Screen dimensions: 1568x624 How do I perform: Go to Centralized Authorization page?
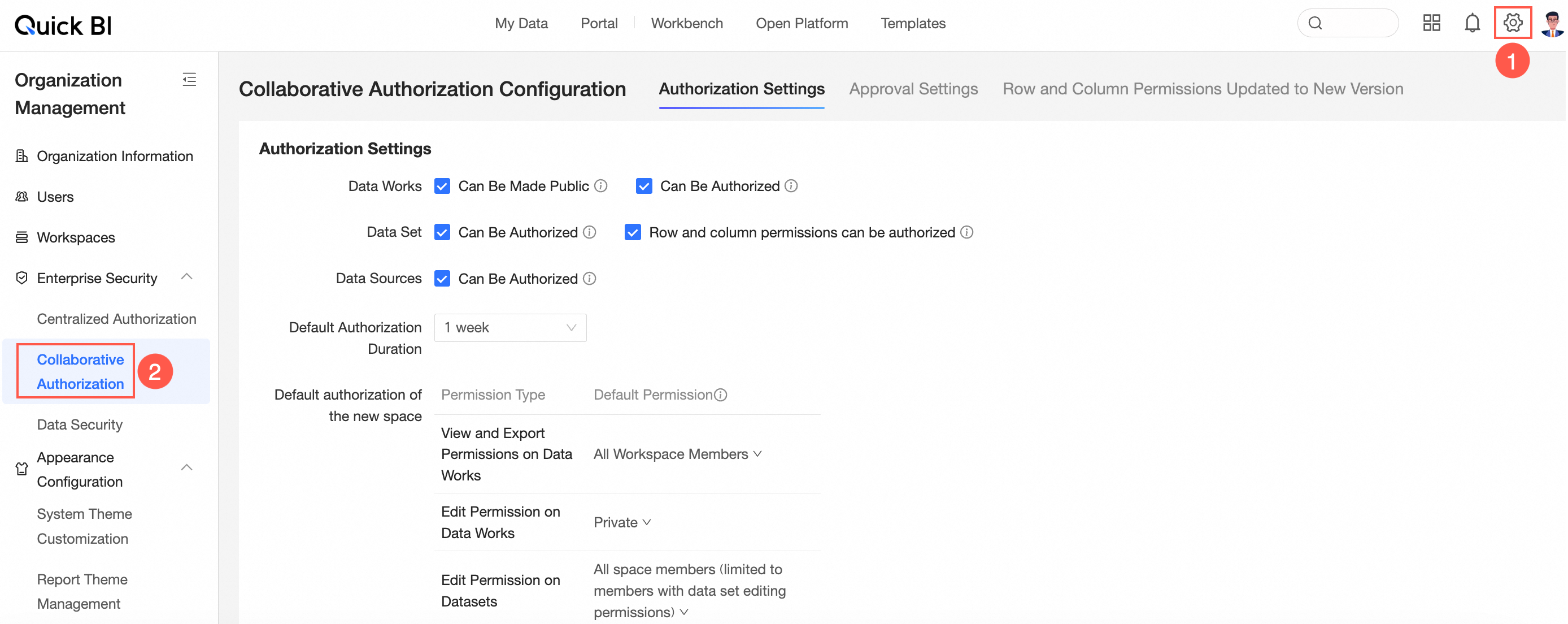[116, 319]
